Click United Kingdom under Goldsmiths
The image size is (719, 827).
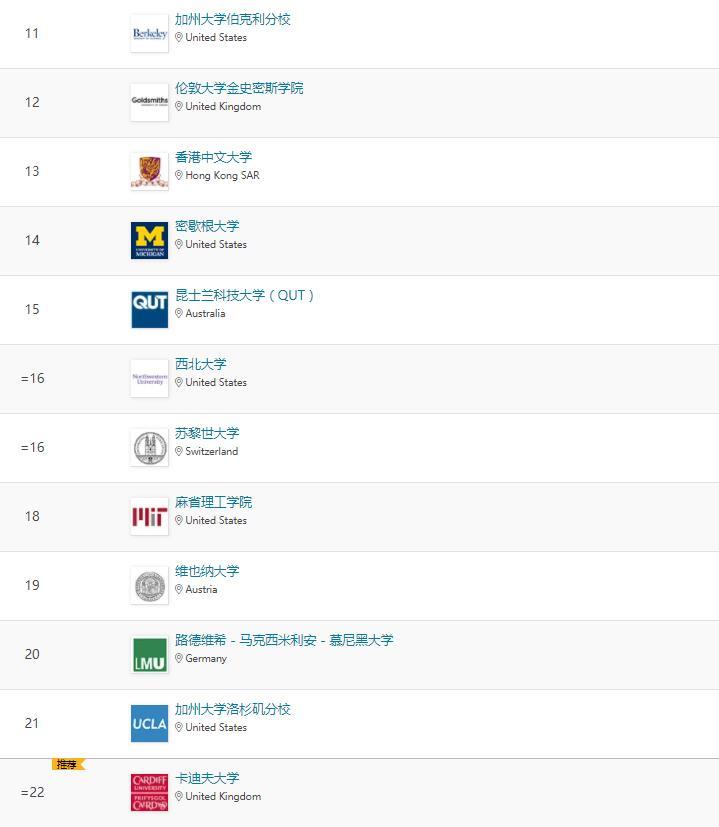[x=223, y=107]
